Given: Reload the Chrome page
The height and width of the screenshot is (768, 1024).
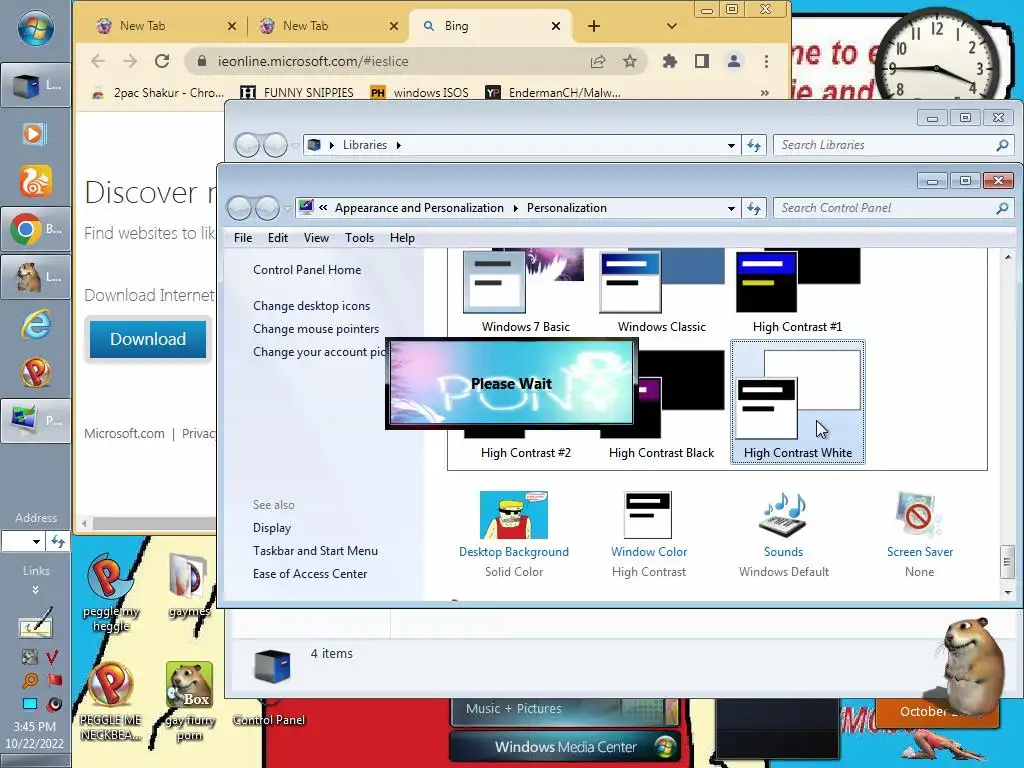Looking at the screenshot, I should coord(162,61).
